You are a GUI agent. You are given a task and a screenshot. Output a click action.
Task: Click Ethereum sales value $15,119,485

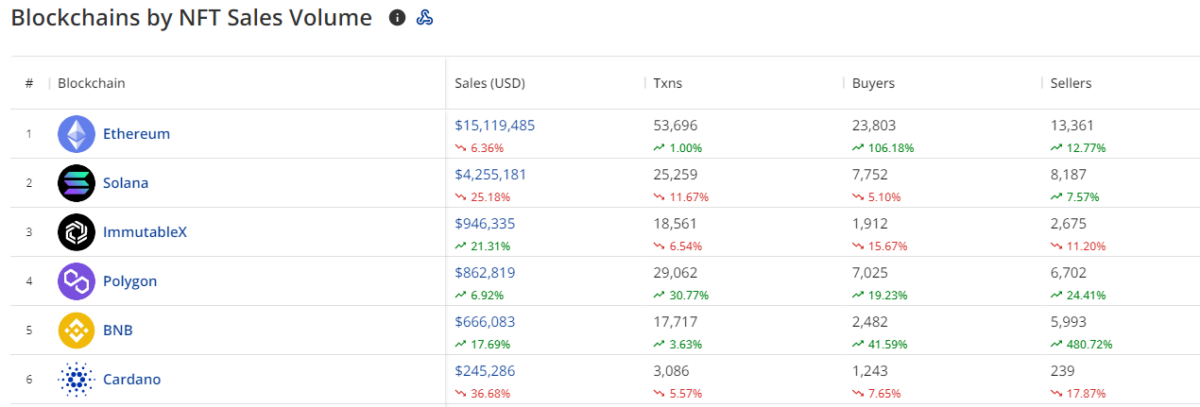495,126
